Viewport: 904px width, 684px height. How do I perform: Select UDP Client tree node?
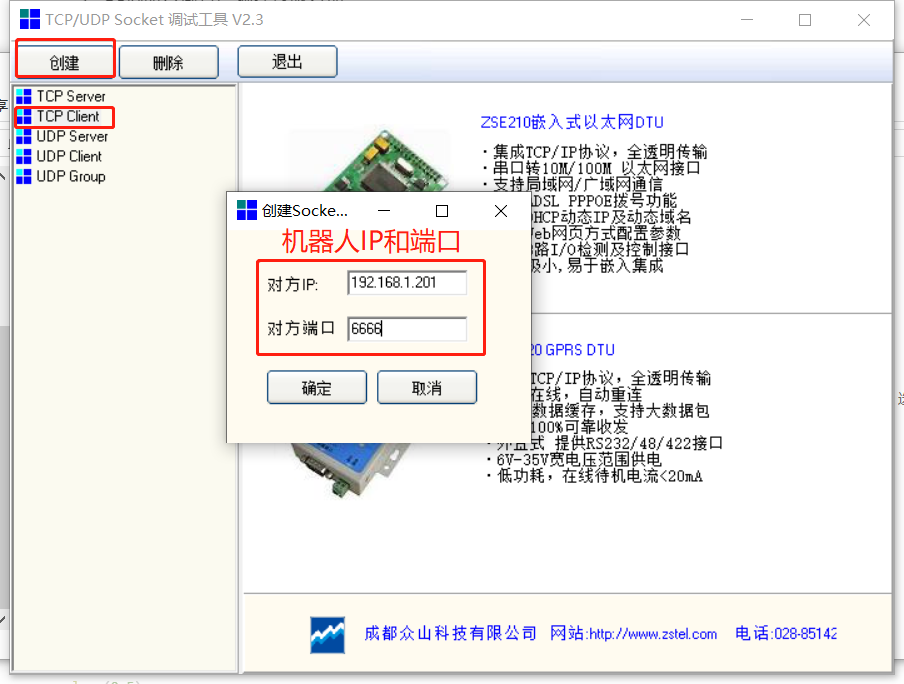[69, 156]
